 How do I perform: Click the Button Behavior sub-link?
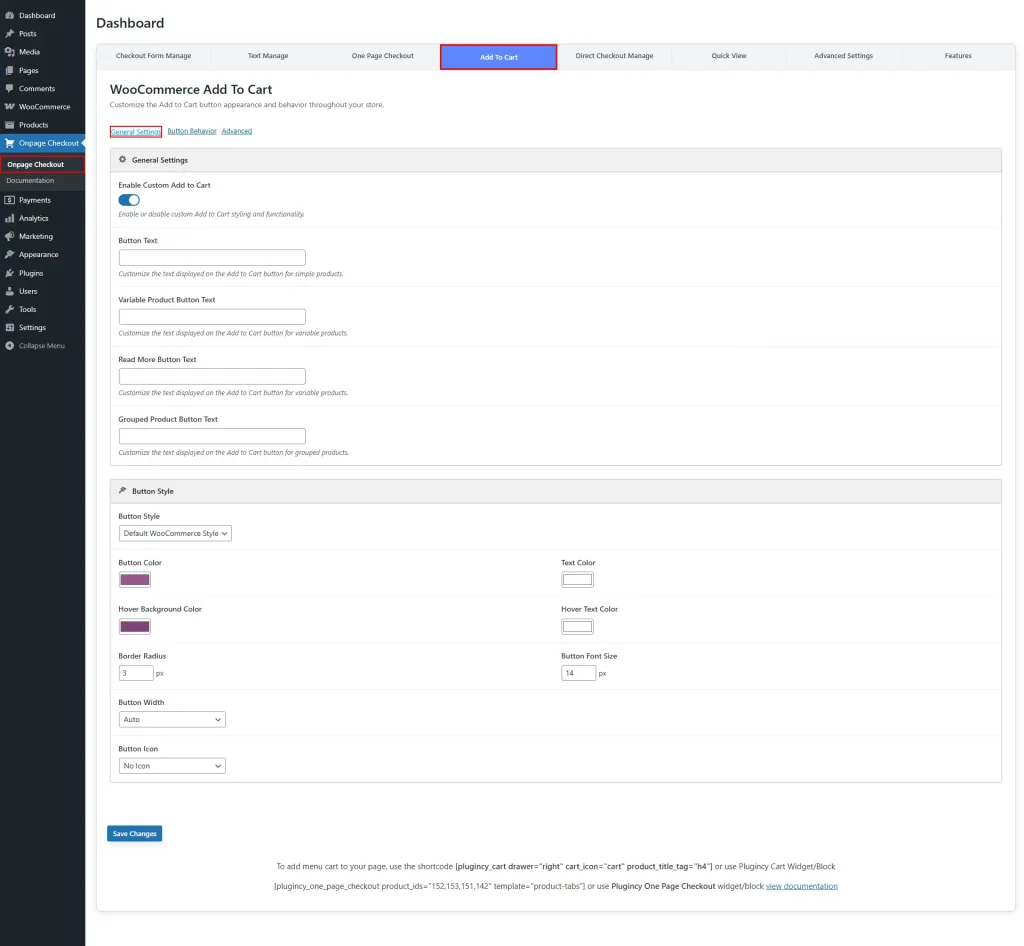tap(191, 131)
